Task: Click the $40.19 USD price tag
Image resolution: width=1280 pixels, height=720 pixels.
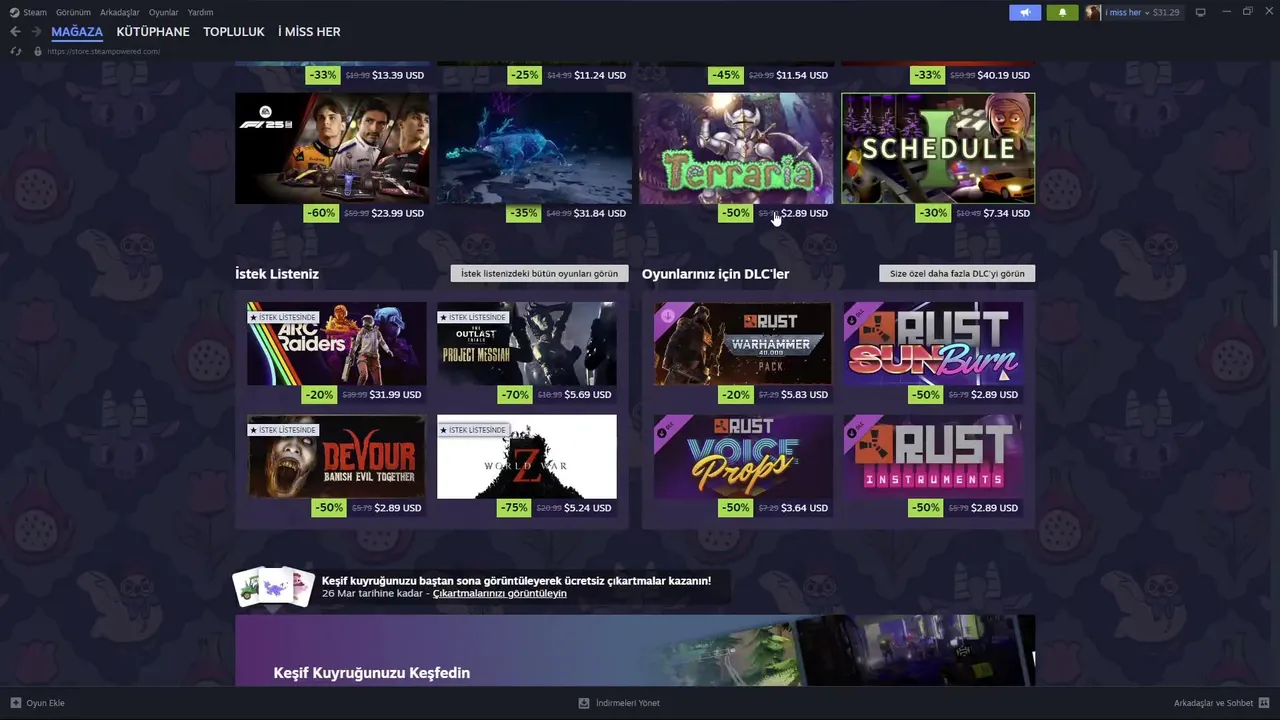Action: point(1004,75)
